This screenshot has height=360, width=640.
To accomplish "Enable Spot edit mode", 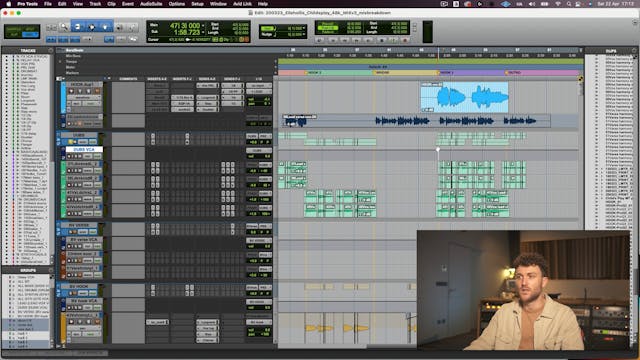I will [x=30, y=29].
